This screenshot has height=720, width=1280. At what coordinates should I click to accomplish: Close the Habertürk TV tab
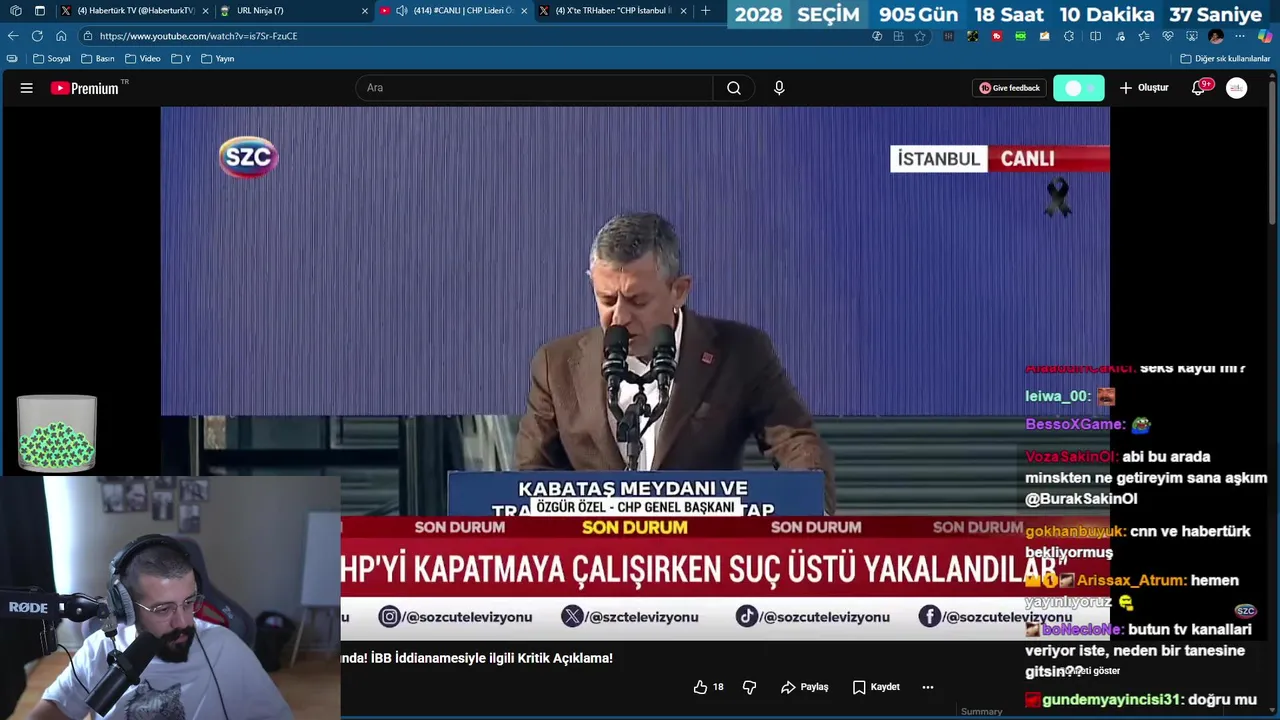pyautogui.click(x=205, y=11)
